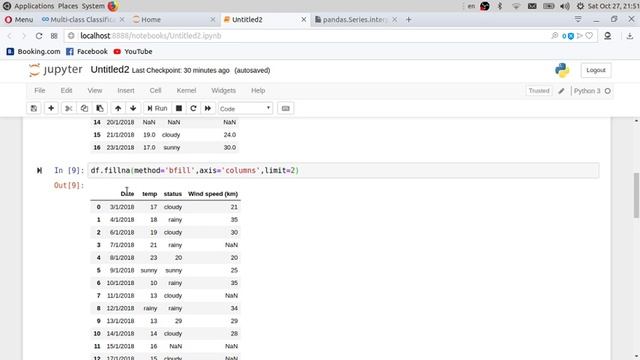The width and height of the screenshot is (640, 360).
Task: Click the Python logo in the header
Action: (562, 70)
